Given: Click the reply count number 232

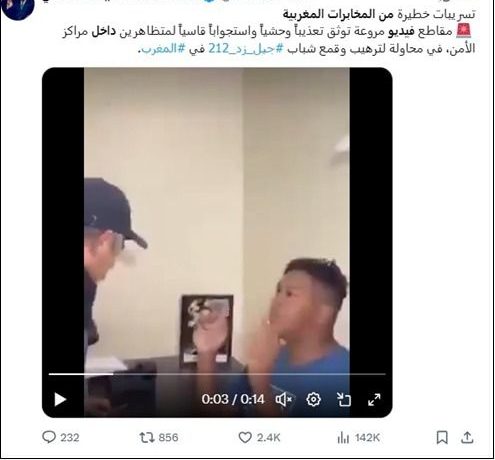Looking at the screenshot, I should (70, 437).
